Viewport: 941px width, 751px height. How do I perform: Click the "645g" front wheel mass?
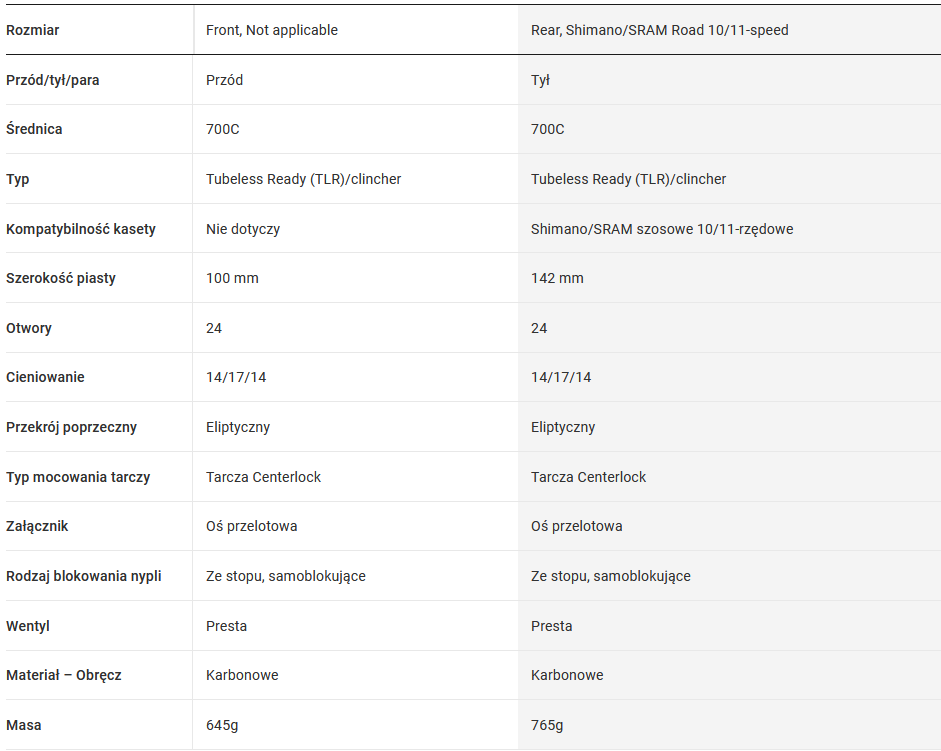pos(222,725)
